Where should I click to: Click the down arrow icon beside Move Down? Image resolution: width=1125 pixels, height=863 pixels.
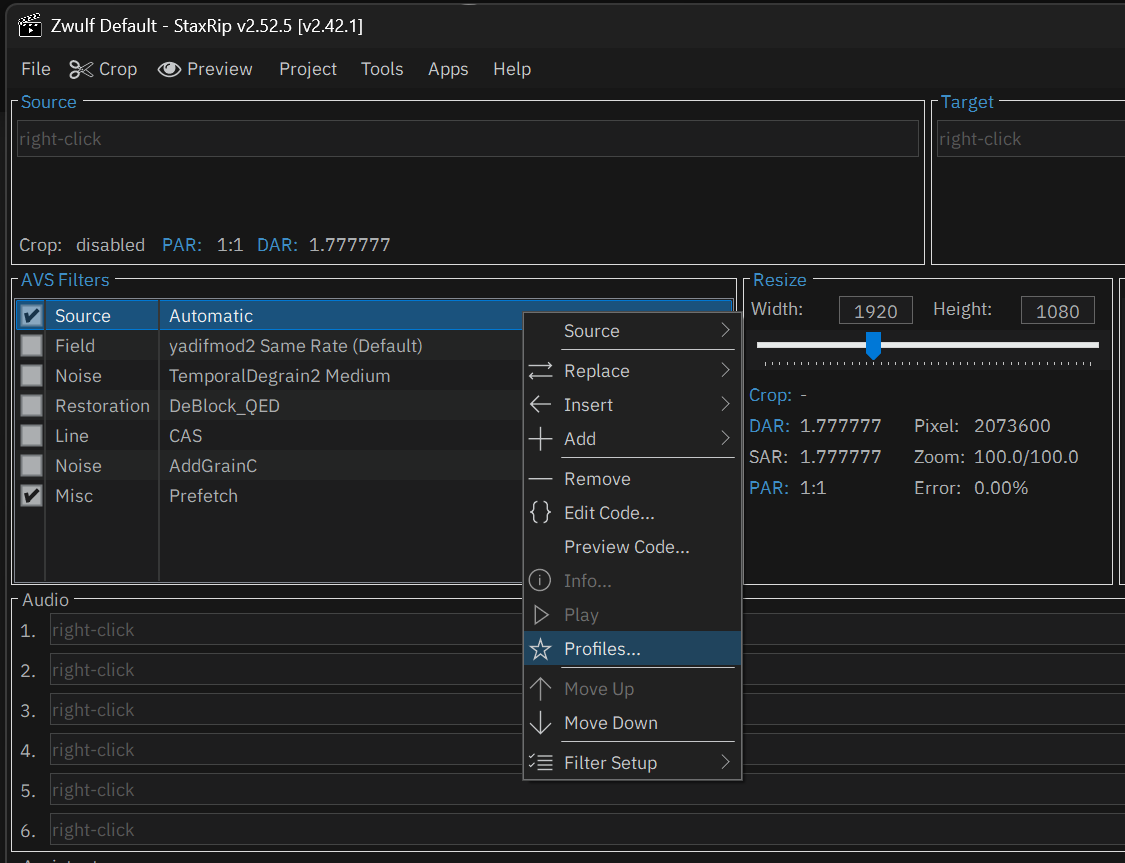click(x=540, y=722)
